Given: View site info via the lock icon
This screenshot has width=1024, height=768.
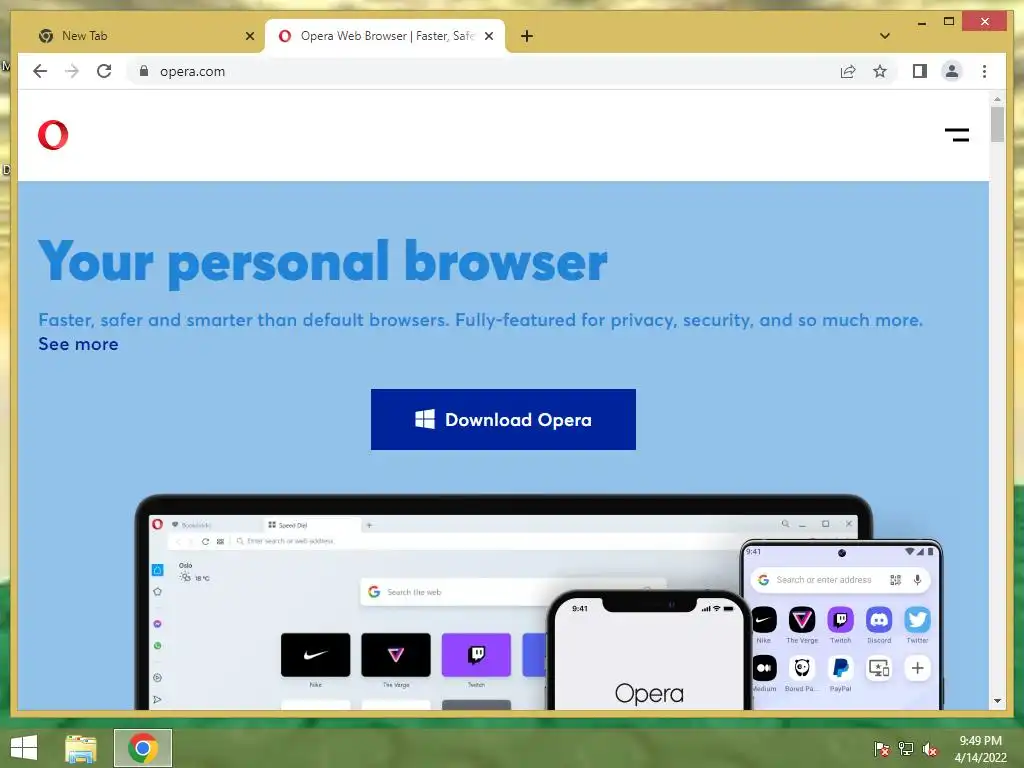Looking at the screenshot, I should (144, 71).
